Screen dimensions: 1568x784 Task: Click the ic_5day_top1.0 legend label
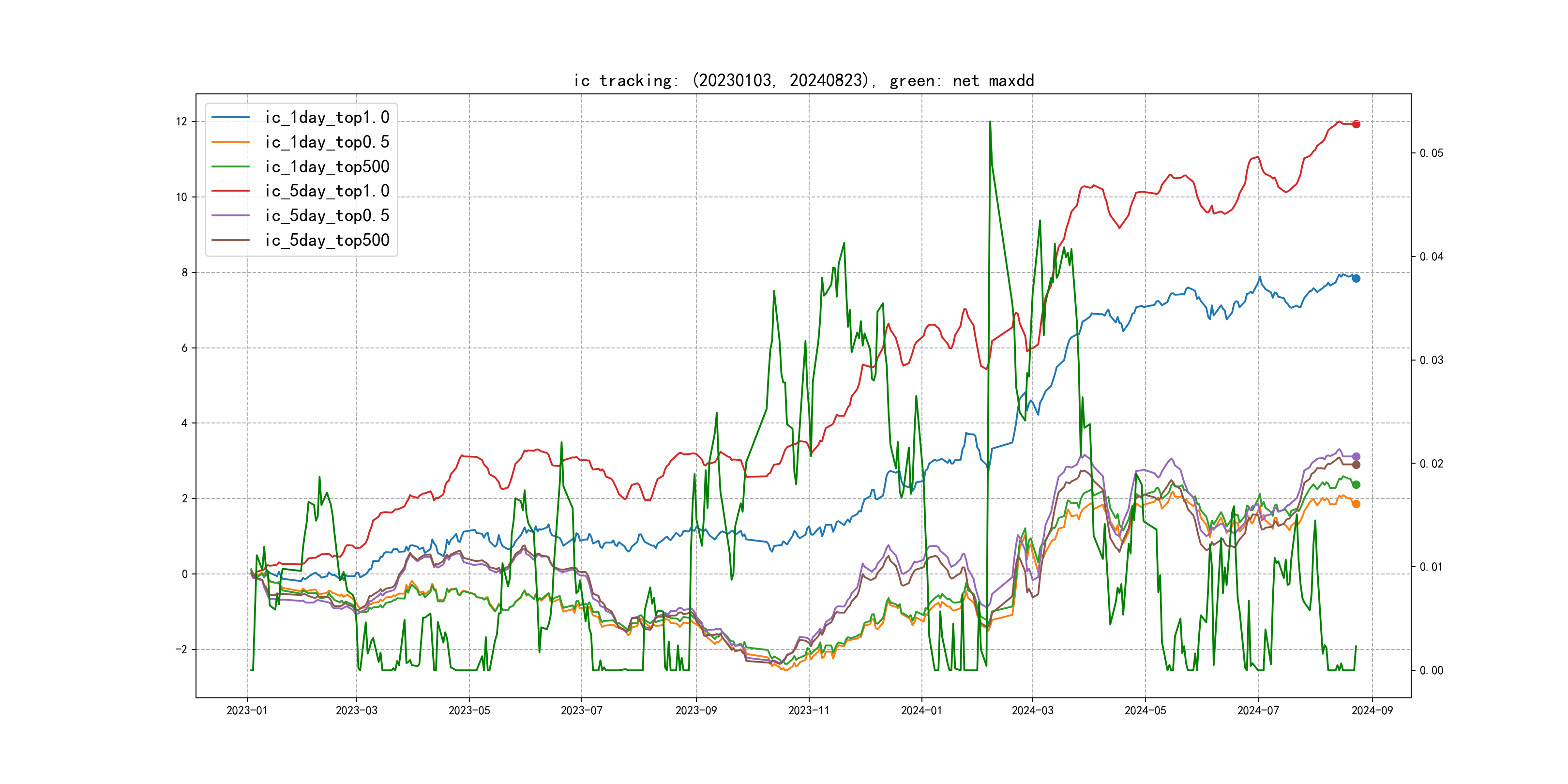[x=327, y=191]
